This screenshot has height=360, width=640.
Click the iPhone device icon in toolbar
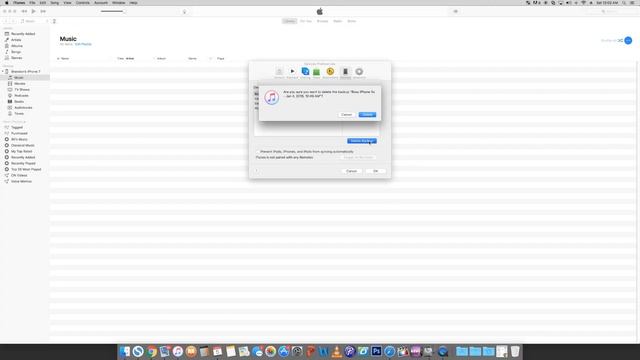click(54, 21)
